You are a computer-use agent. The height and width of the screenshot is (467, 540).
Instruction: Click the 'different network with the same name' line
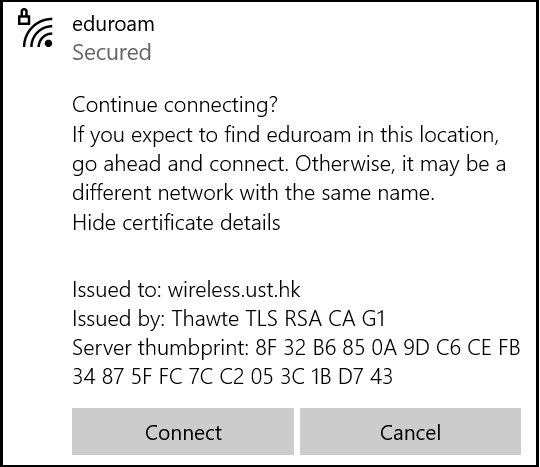[x=253, y=193]
